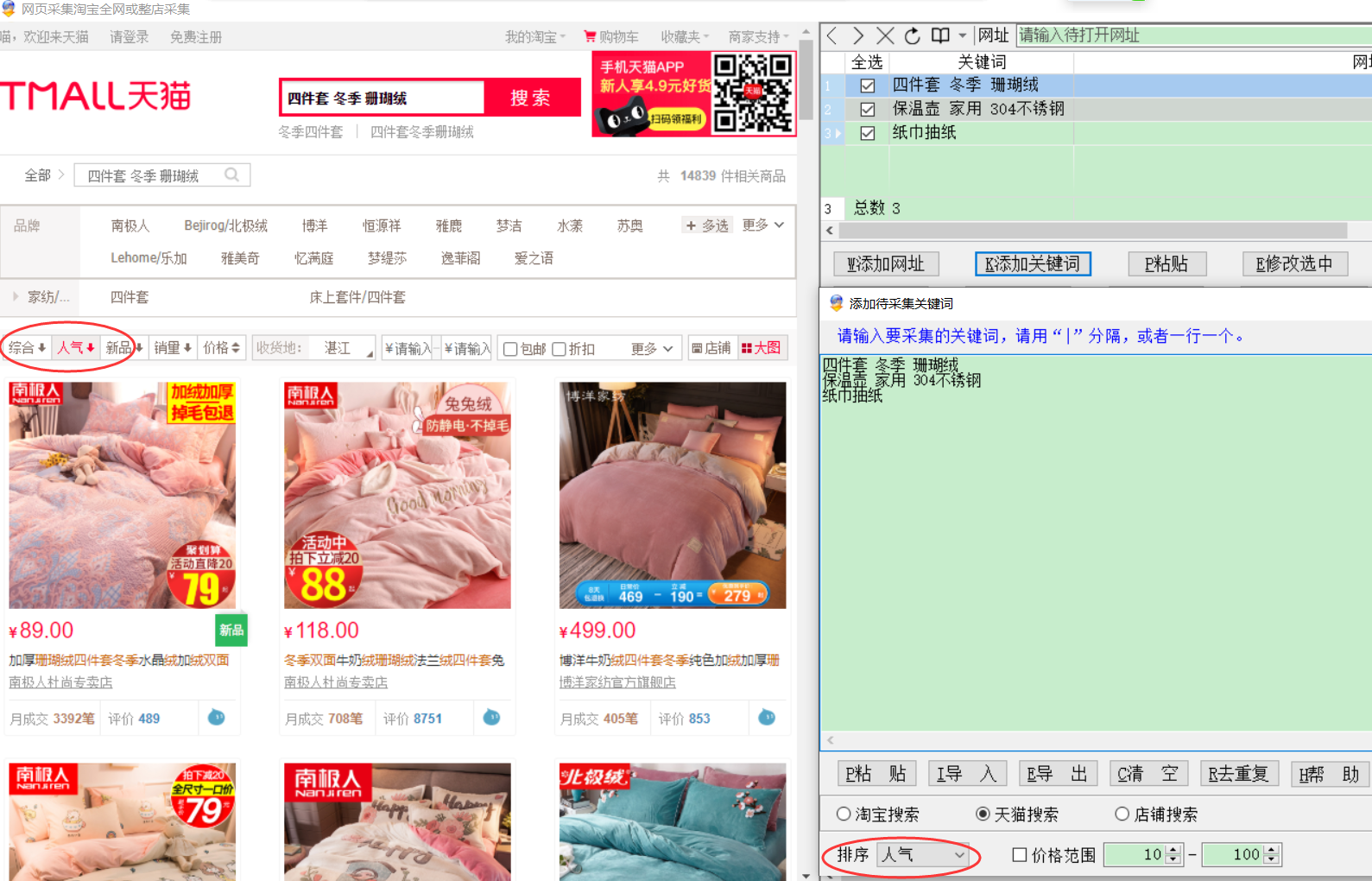Sort results by 销量 tab
Screen dimensions: 1372x881
172,348
